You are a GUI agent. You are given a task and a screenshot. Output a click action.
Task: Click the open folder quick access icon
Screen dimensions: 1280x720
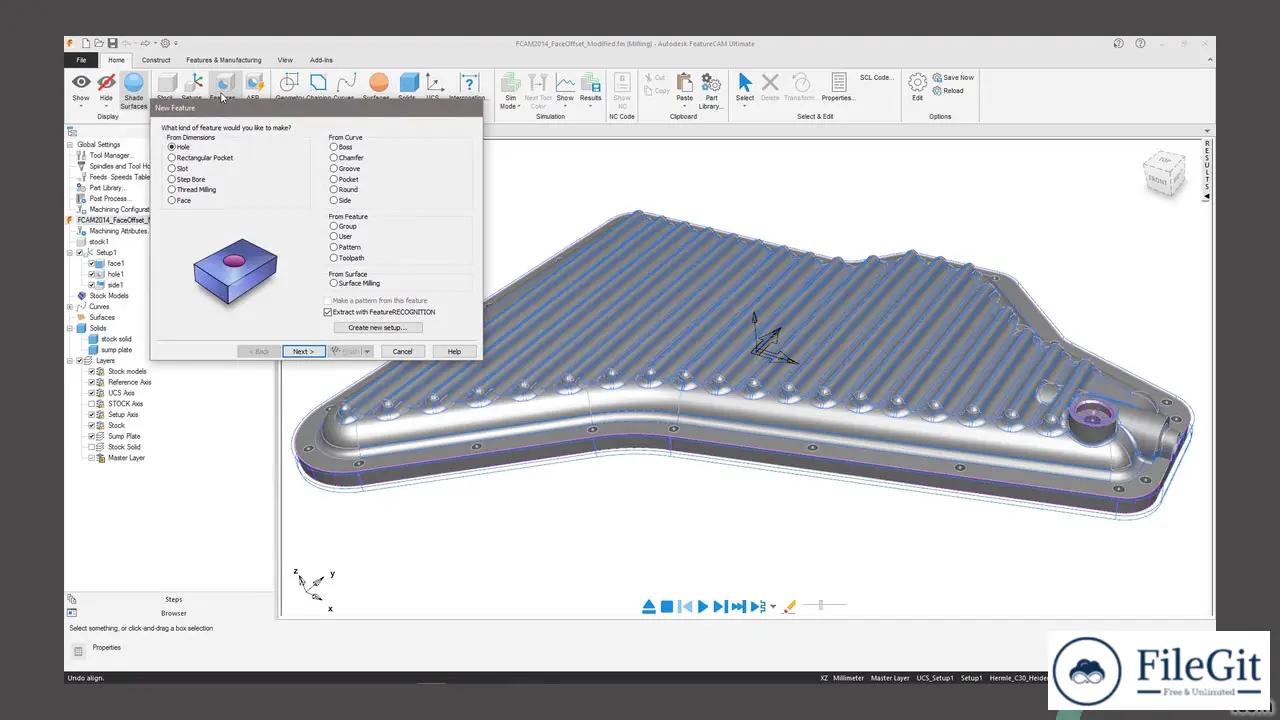(99, 43)
